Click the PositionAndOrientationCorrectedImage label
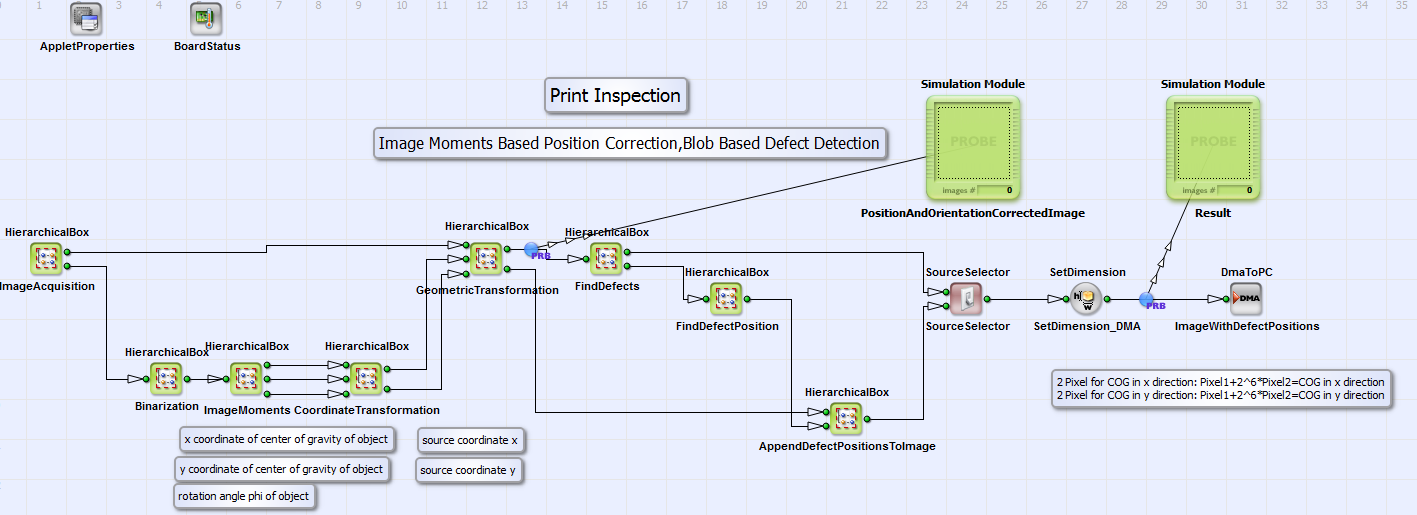Image resolution: width=1417 pixels, height=515 pixels. (973, 213)
